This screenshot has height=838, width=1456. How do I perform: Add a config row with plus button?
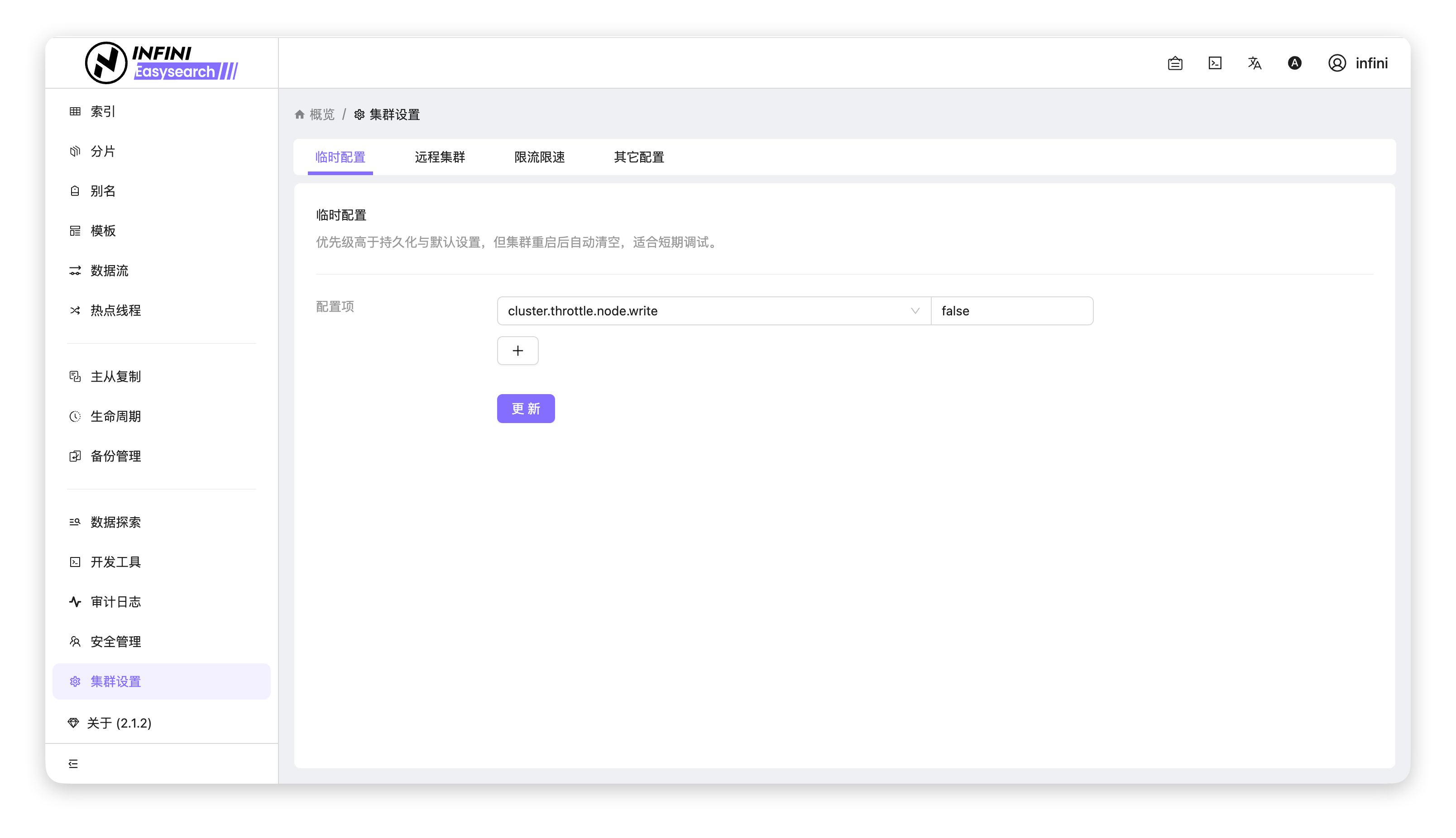[517, 351]
